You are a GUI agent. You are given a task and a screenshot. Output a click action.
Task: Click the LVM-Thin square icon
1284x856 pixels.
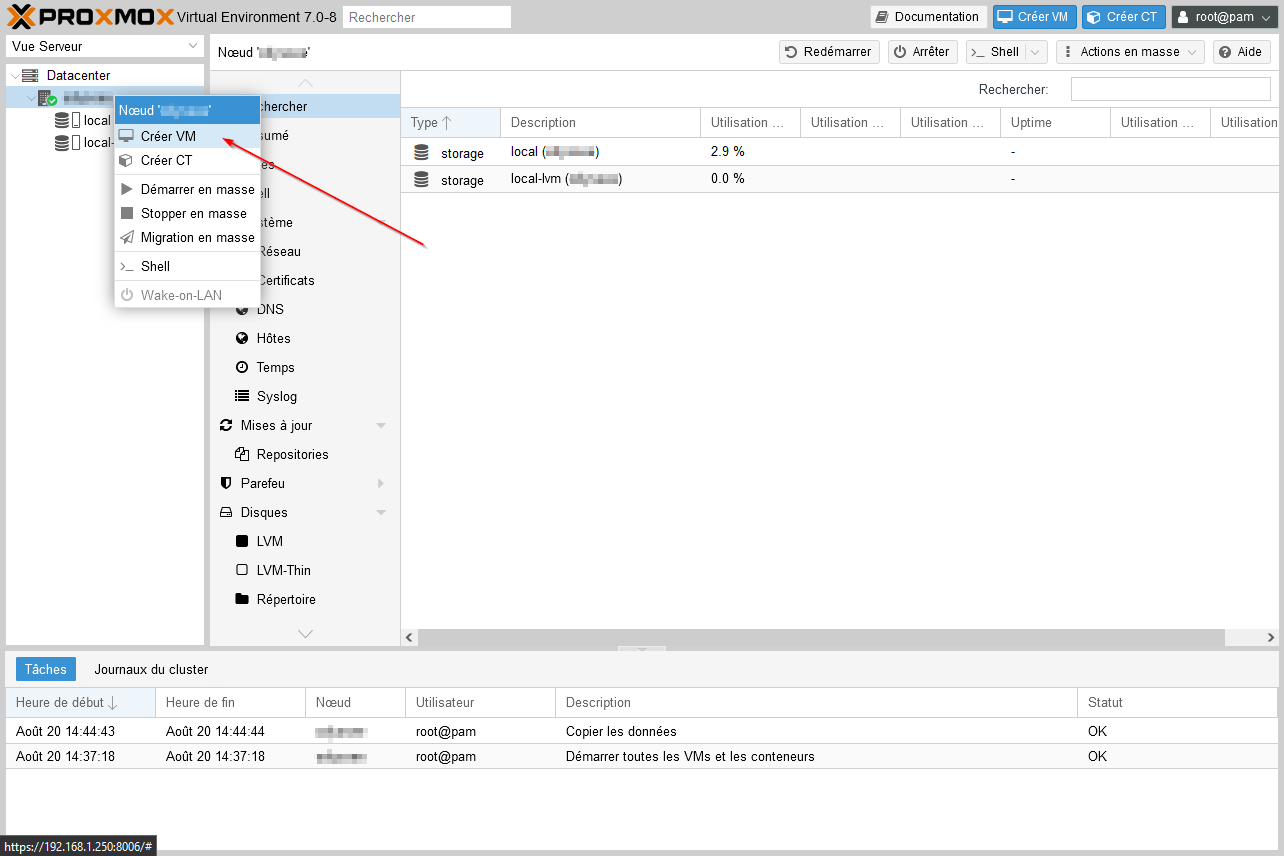click(242, 570)
